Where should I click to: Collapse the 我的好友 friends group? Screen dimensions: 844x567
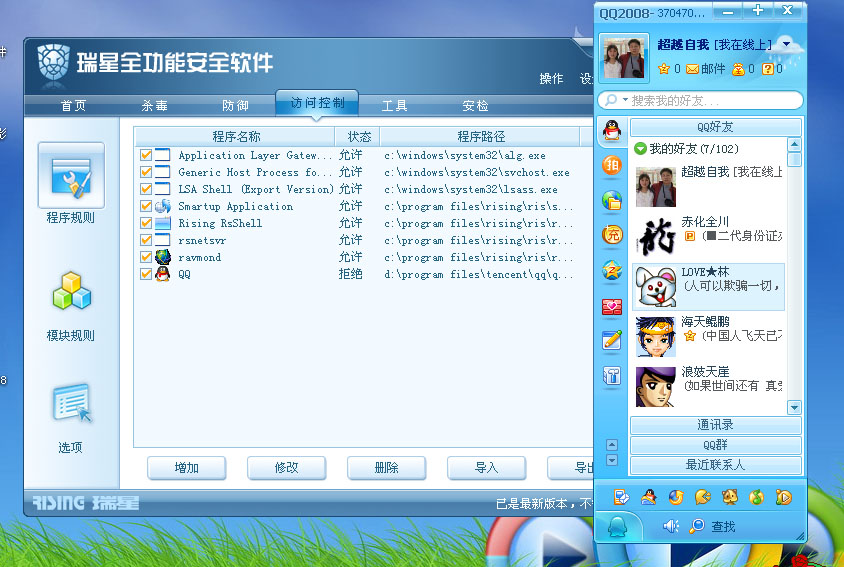(x=640, y=149)
